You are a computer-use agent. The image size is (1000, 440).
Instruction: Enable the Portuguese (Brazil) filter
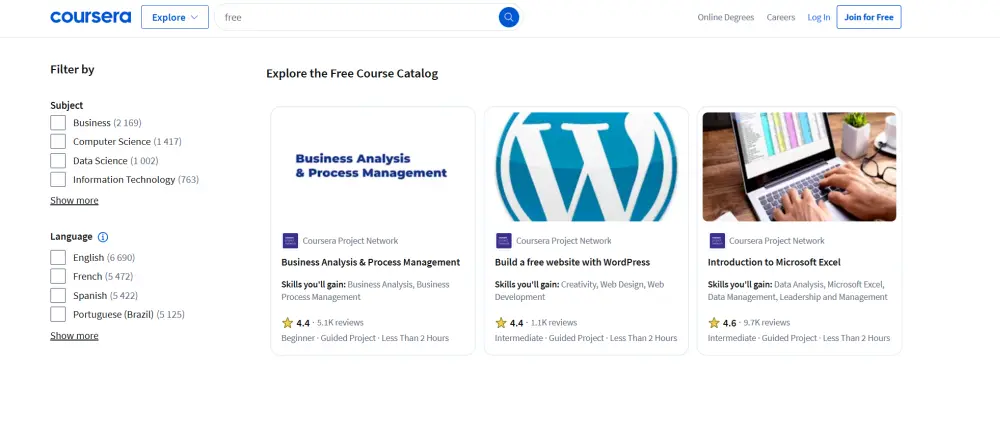click(x=58, y=314)
